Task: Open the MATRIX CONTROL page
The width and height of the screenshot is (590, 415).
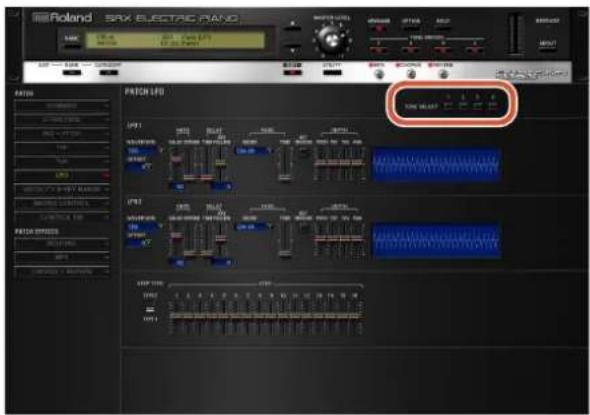Action: point(62,204)
